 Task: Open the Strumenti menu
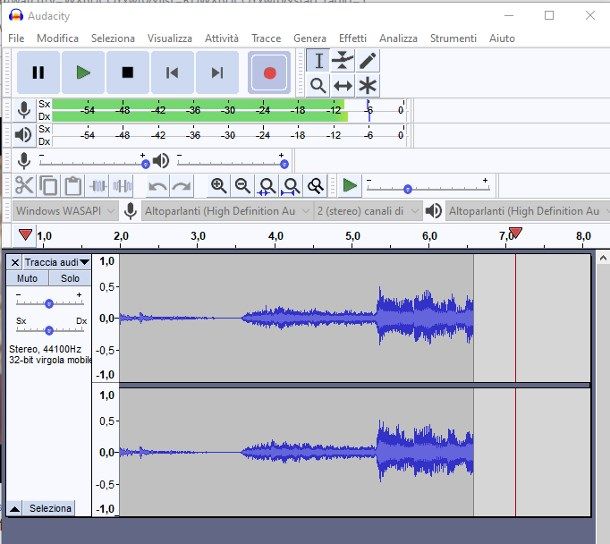coord(453,38)
